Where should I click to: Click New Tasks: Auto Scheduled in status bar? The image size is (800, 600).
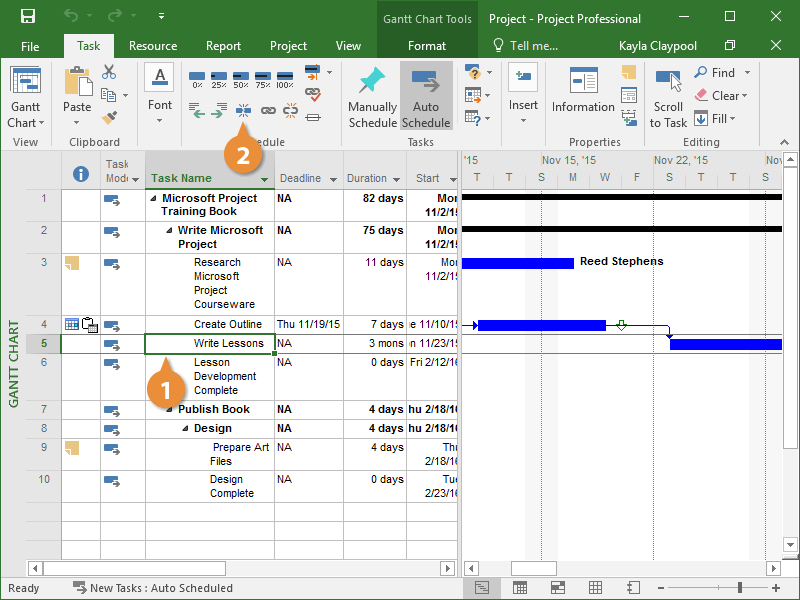coord(152,588)
